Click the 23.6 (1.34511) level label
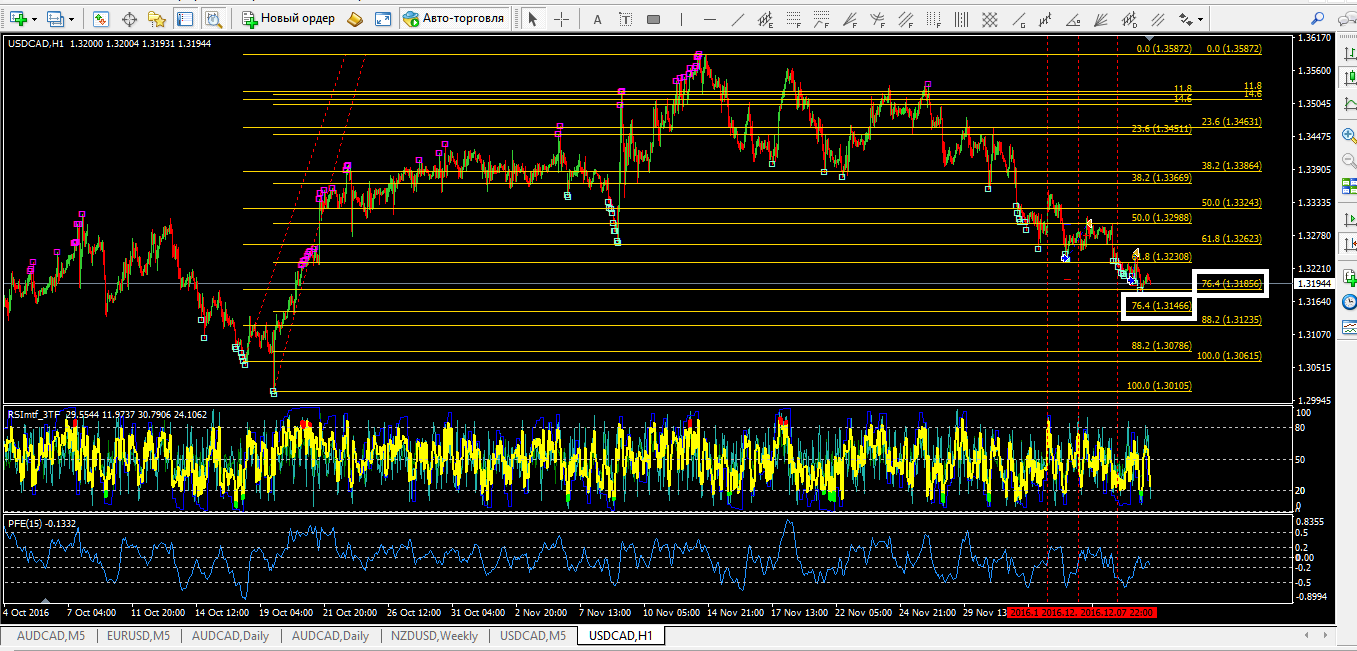Screen dimensions: 1357x651 pos(1161,129)
